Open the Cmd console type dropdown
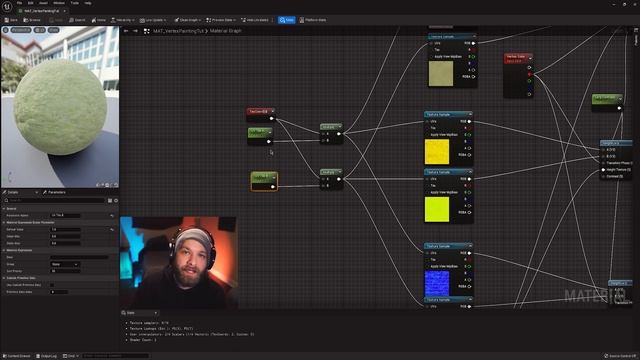The height and width of the screenshot is (360, 640). click(x=71, y=356)
